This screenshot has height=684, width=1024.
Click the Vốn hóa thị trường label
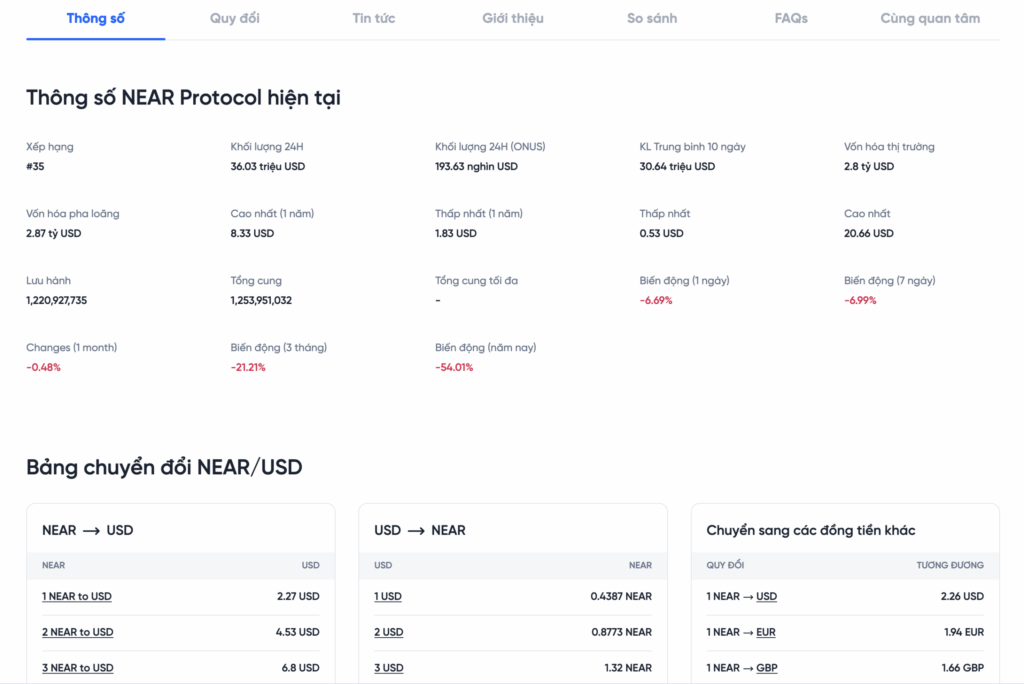(x=889, y=147)
